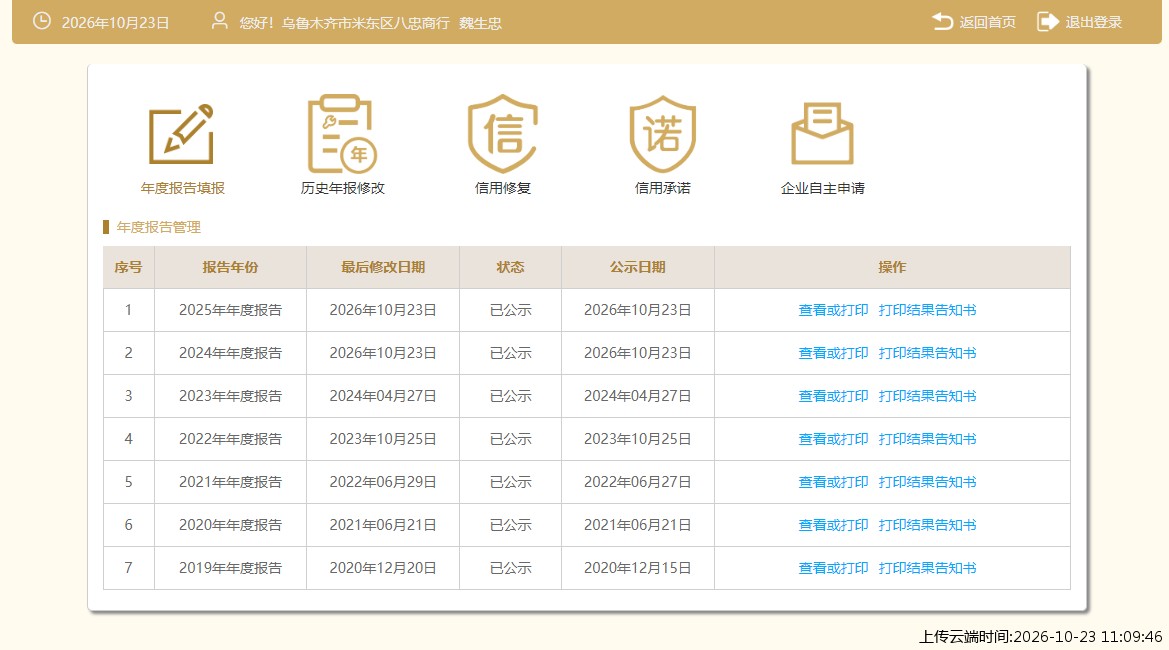Select the 年度报告填报 label
The width and height of the screenshot is (1169, 650).
(x=183, y=189)
